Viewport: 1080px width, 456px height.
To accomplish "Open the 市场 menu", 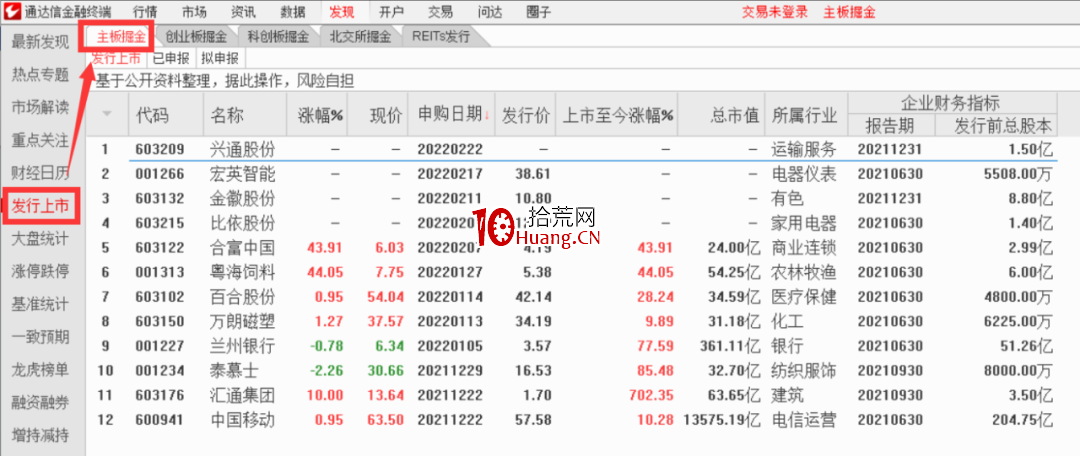I will [194, 11].
